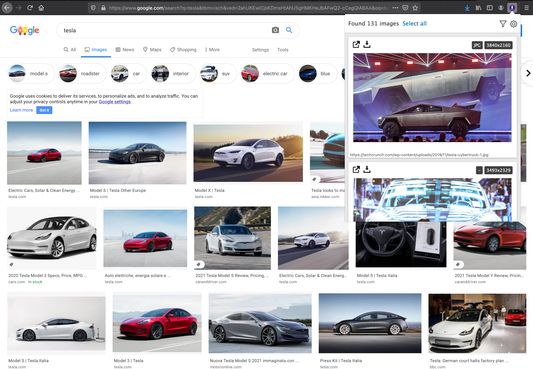Click the browser URL address bar
This screenshot has width=533, height=369.
(248, 7)
